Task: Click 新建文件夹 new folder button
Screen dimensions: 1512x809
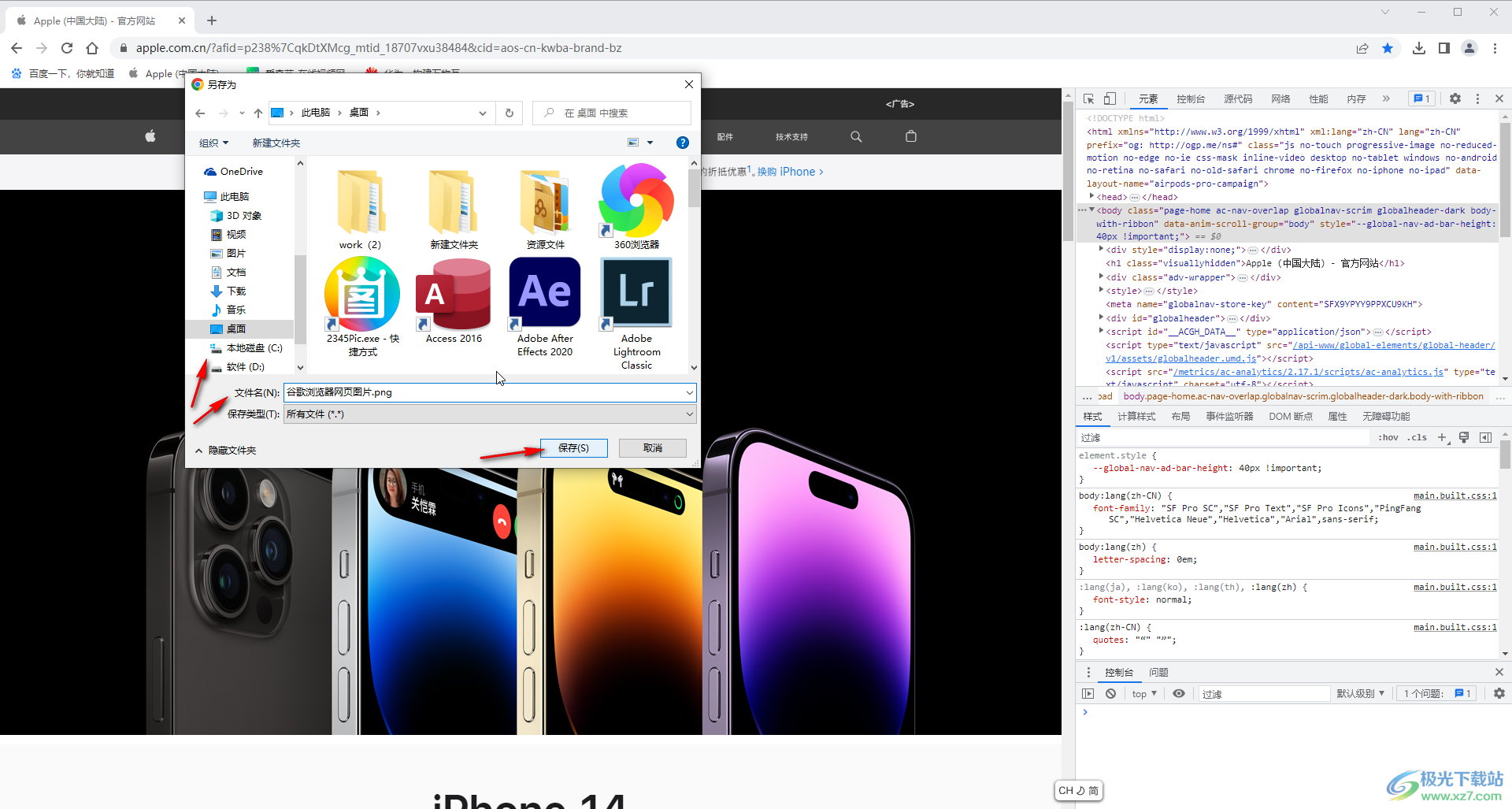Action: click(x=276, y=143)
